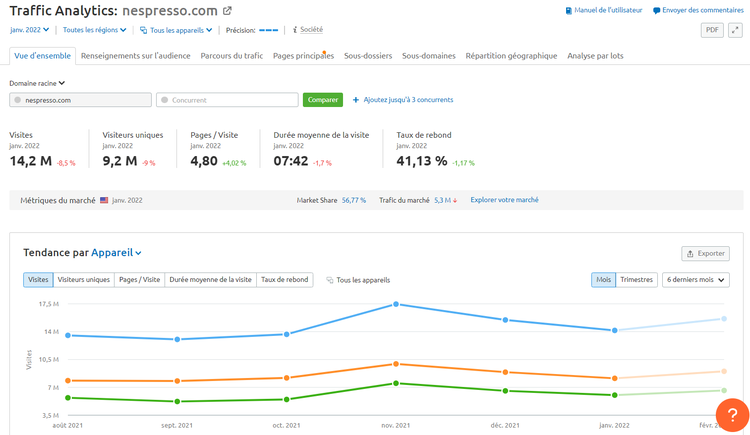Open Parcours du trafic tab
The height and width of the screenshot is (435, 750).
(232, 56)
